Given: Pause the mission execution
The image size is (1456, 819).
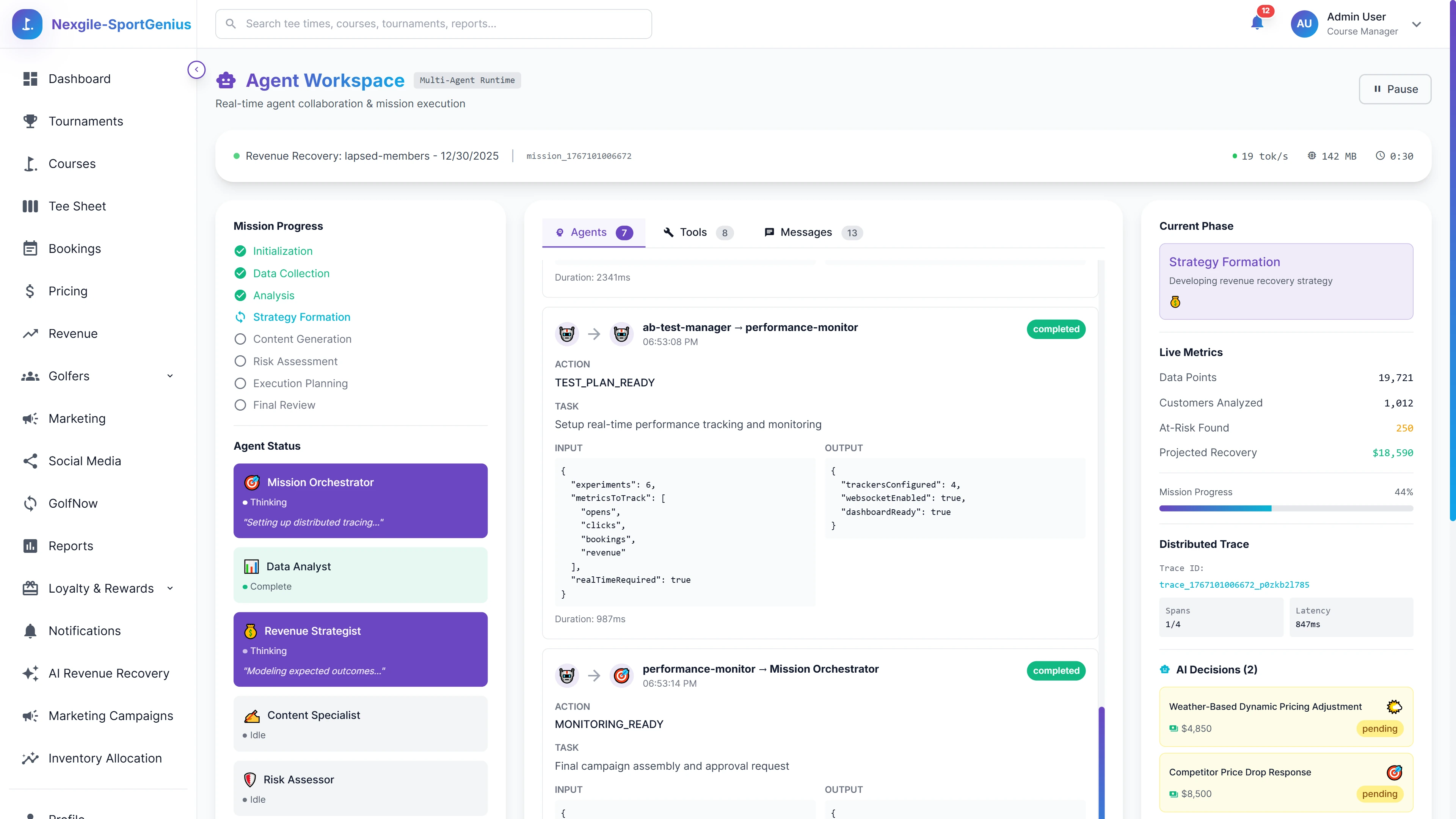Looking at the screenshot, I should click(x=1395, y=89).
